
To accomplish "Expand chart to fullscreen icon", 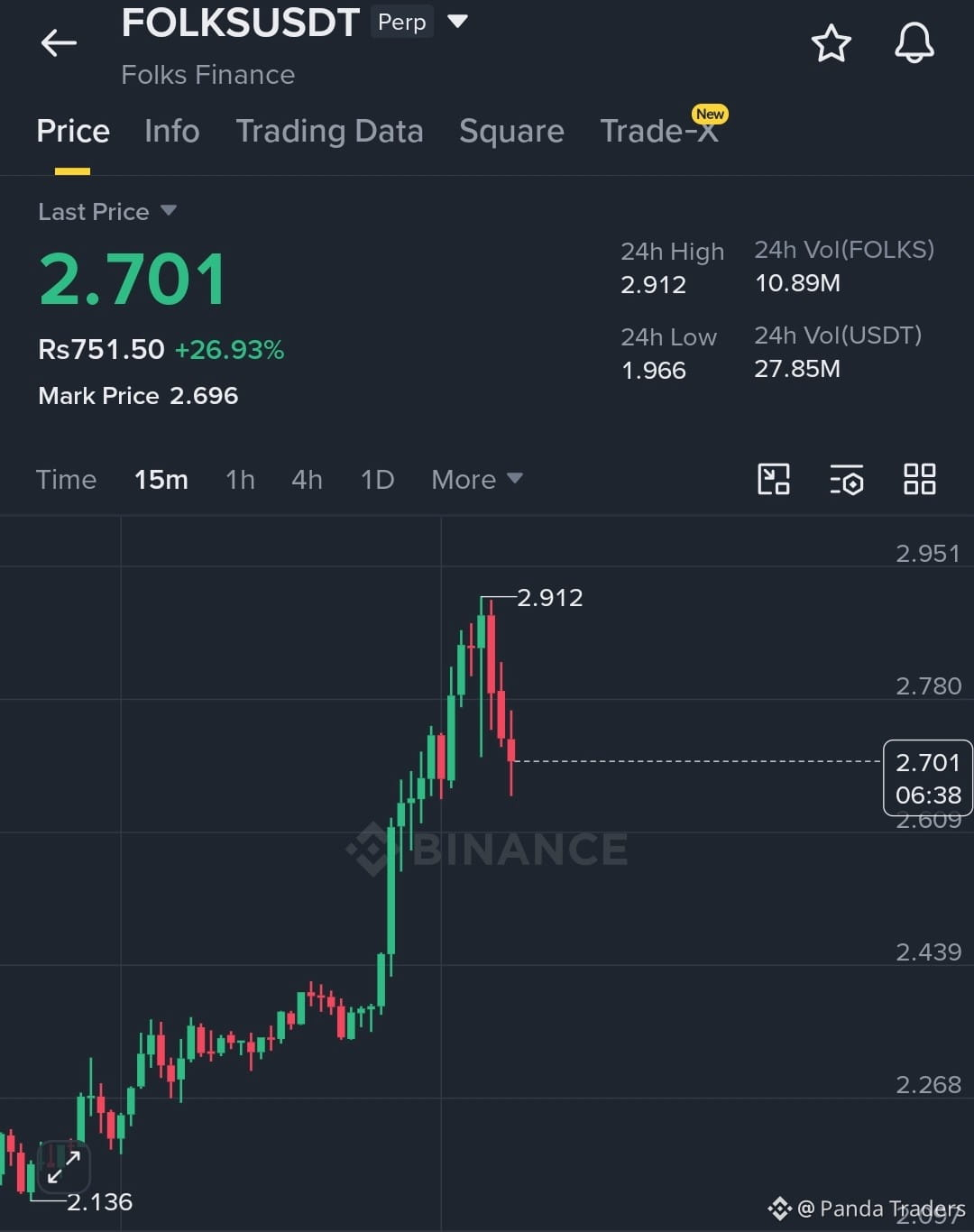I will point(64,1165).
